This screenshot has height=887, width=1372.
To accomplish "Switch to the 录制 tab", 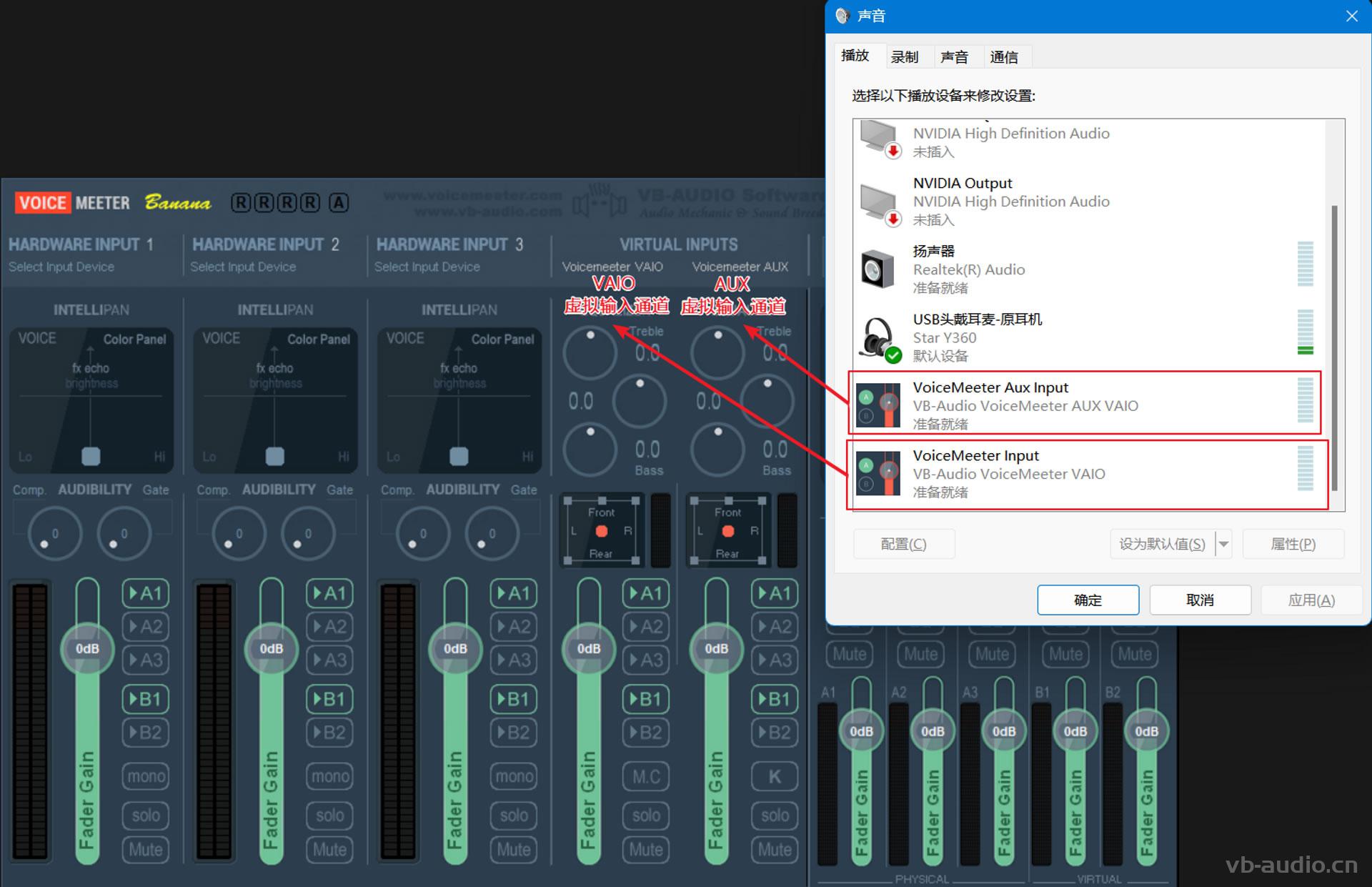I will click(905, 56).
